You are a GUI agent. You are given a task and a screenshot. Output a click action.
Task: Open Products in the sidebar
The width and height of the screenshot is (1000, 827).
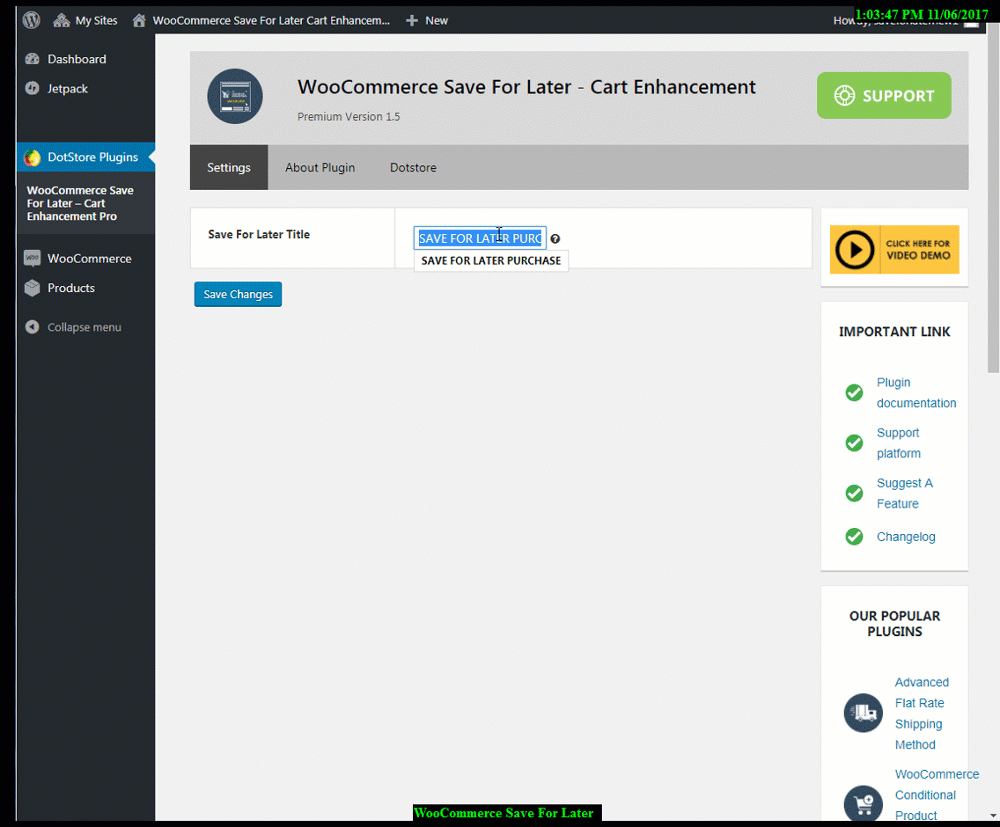coord(71,288)
